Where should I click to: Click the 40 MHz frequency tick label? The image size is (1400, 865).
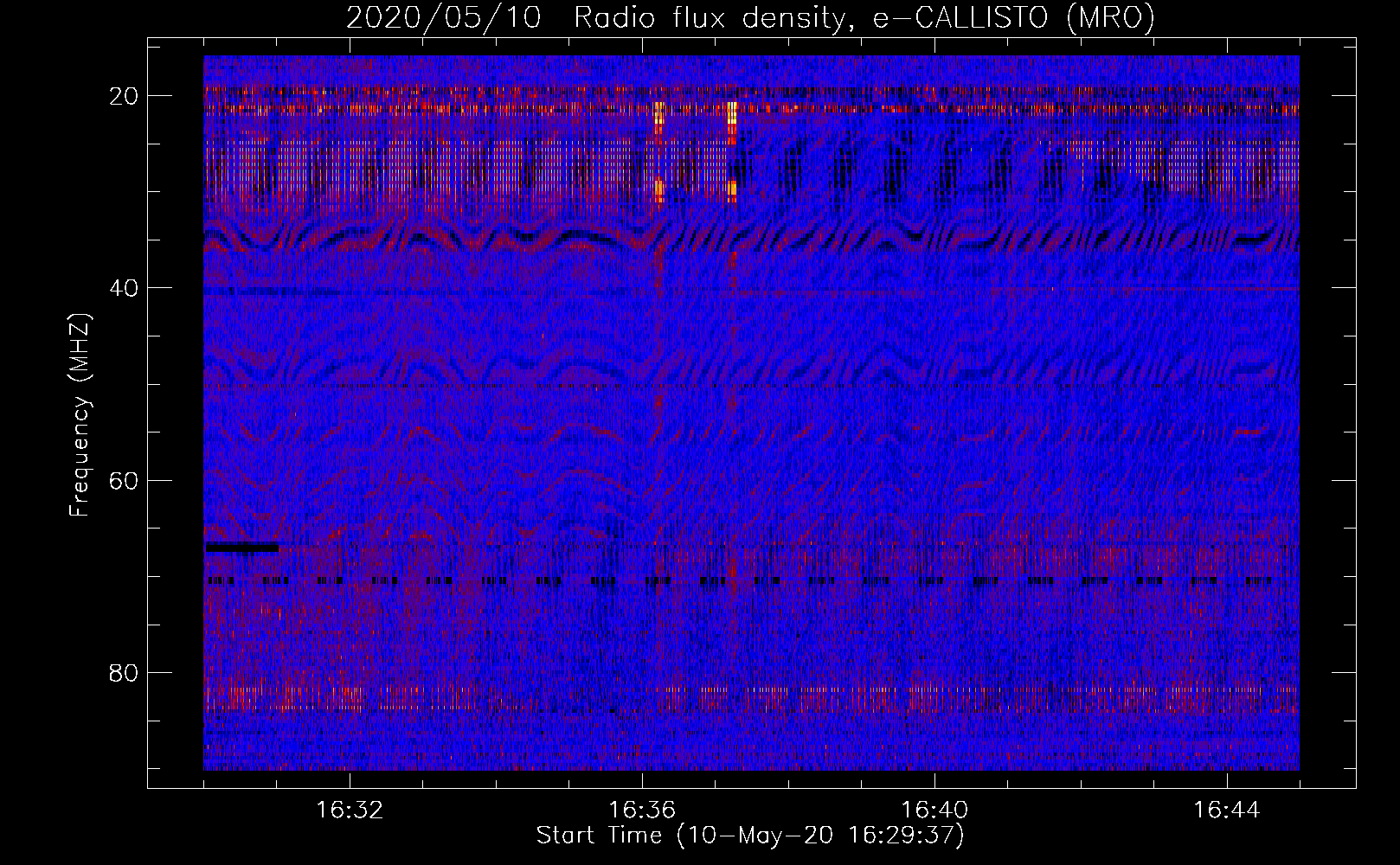tap(124, 288)
